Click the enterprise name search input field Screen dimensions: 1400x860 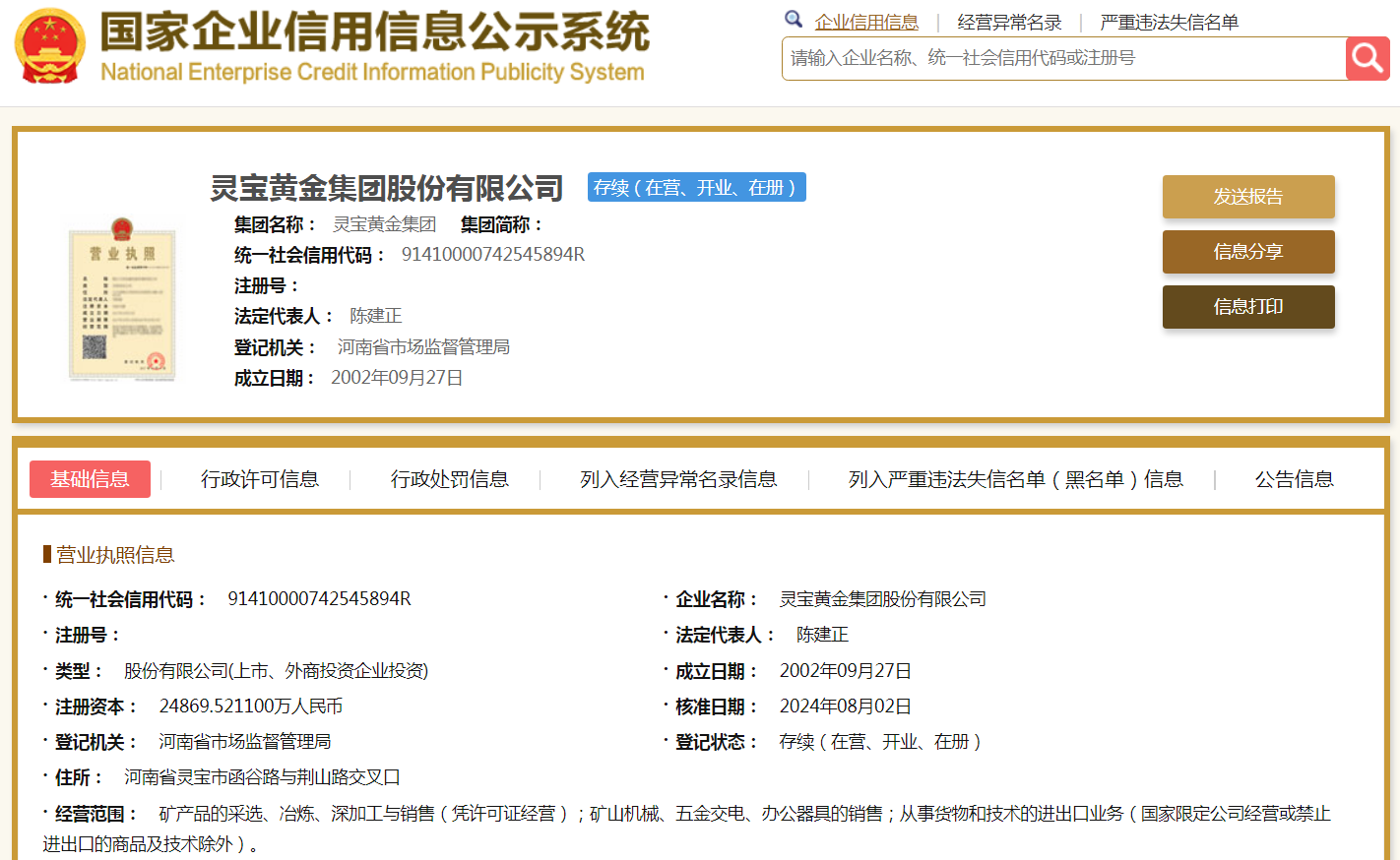tap(1063, 59)
